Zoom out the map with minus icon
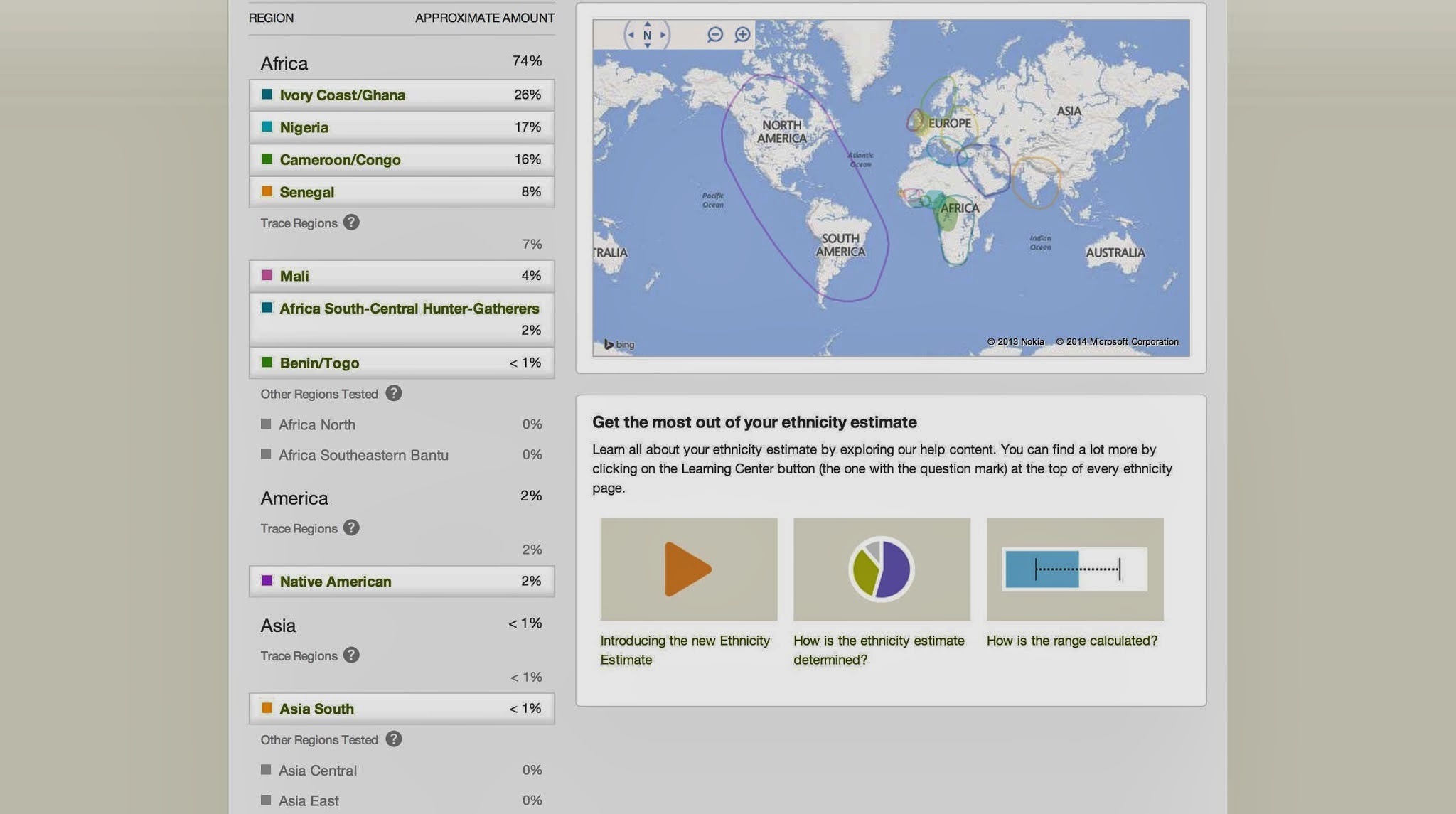1456x814 pixels. pyautogui.click(x=714, y=34)
